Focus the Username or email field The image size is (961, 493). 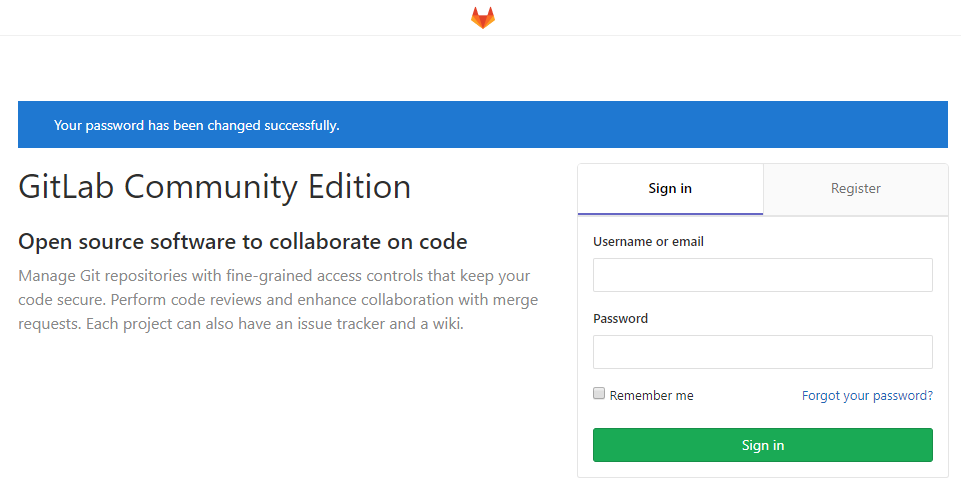762,275
